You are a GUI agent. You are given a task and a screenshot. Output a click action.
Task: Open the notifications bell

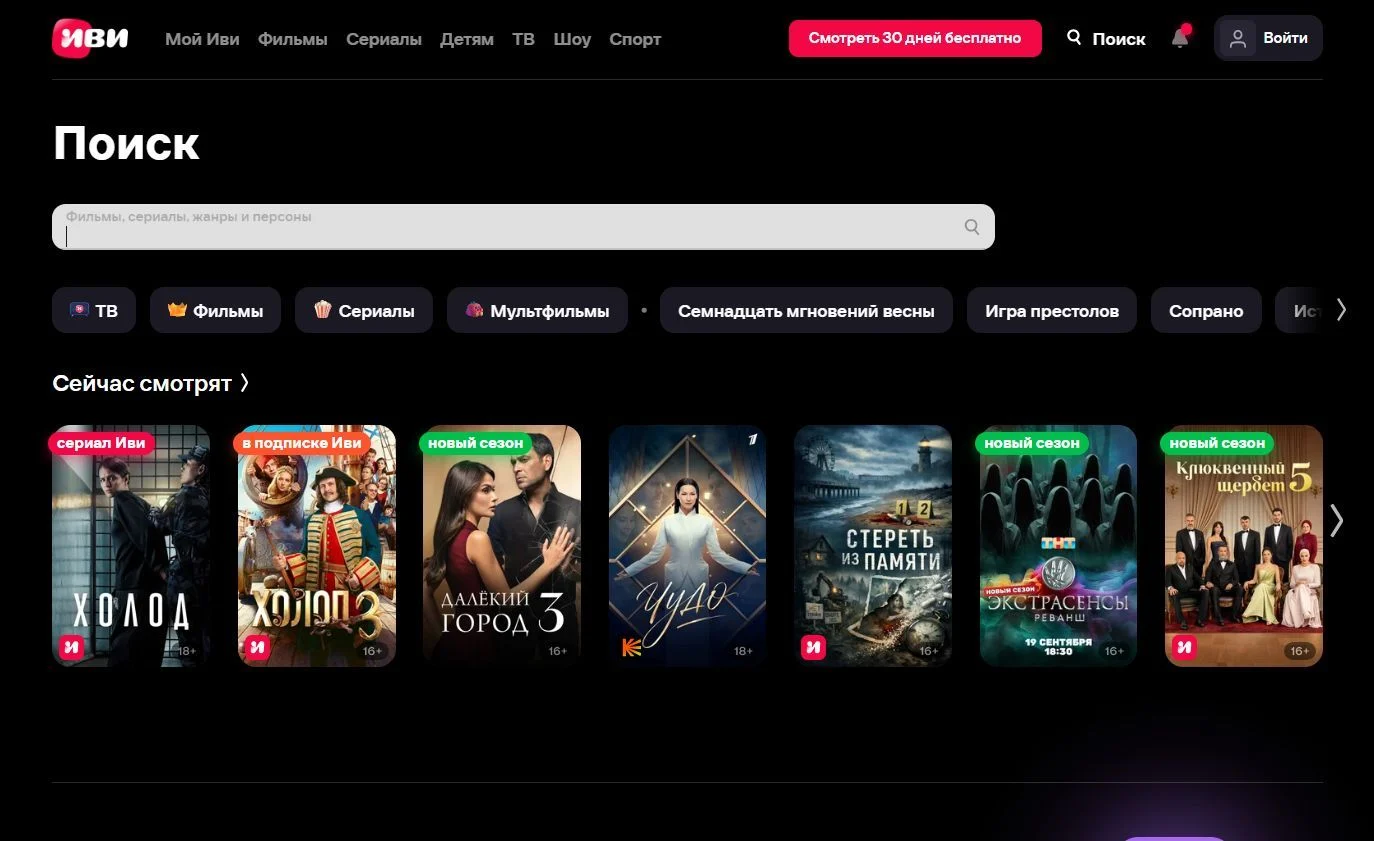1180,38
